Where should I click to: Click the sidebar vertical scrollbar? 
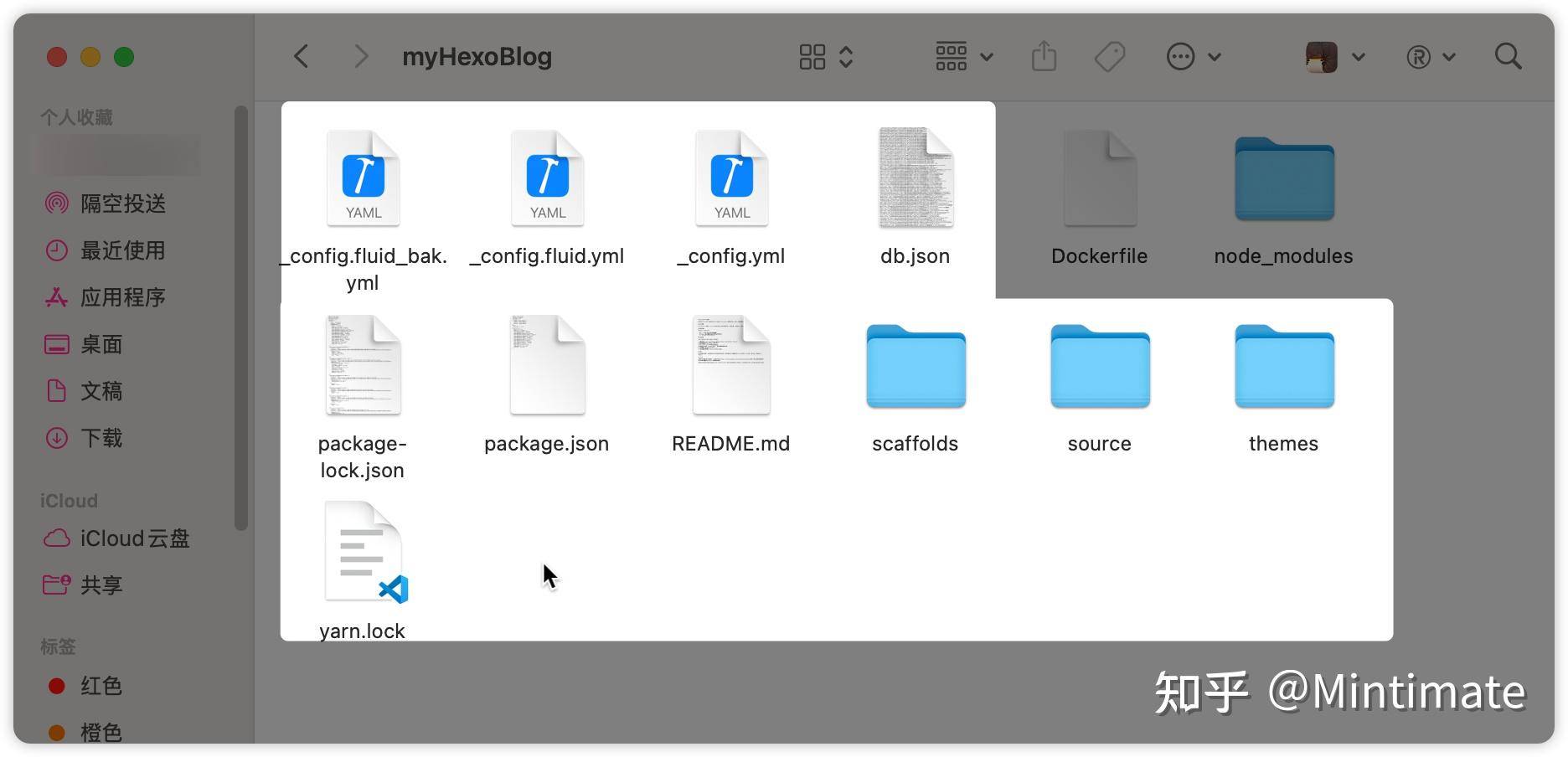click(x=241, y=318)
